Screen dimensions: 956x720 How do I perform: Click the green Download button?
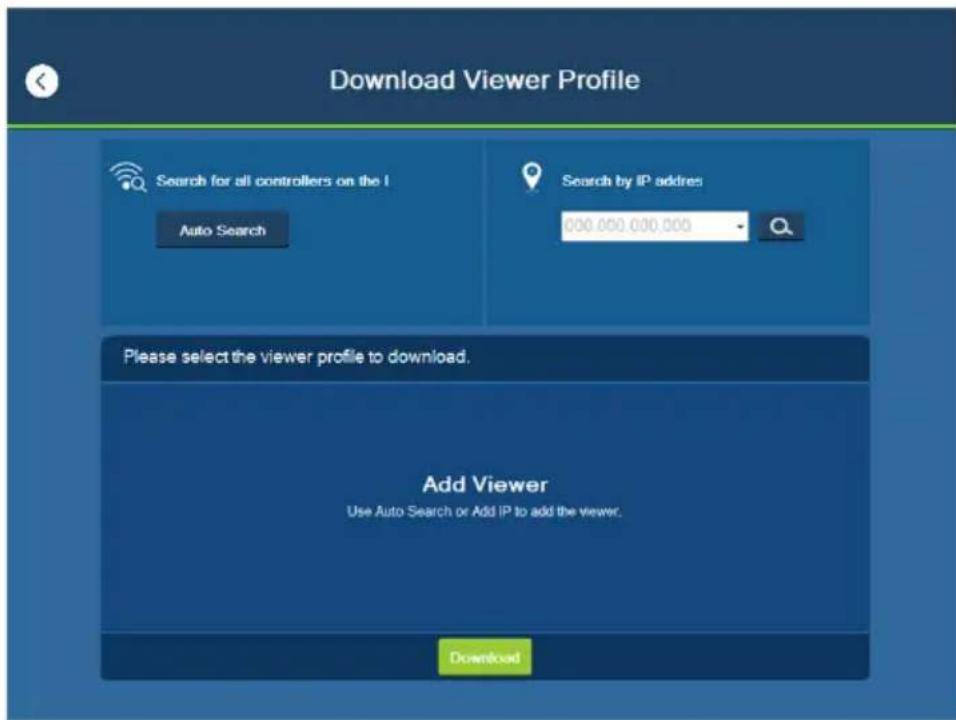(x=485, y=657)
